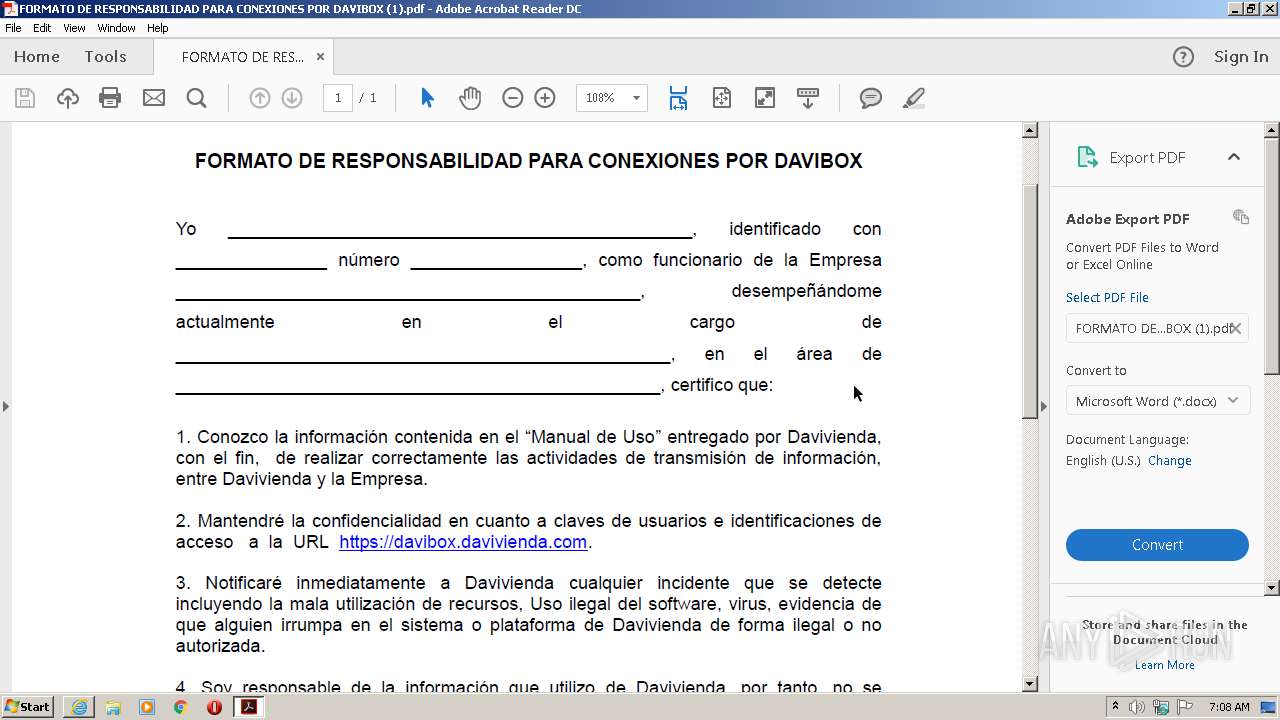Close the FORMATO DE RES document tab
Viewport: 1280px width, 720px height.
click(320, 57)
